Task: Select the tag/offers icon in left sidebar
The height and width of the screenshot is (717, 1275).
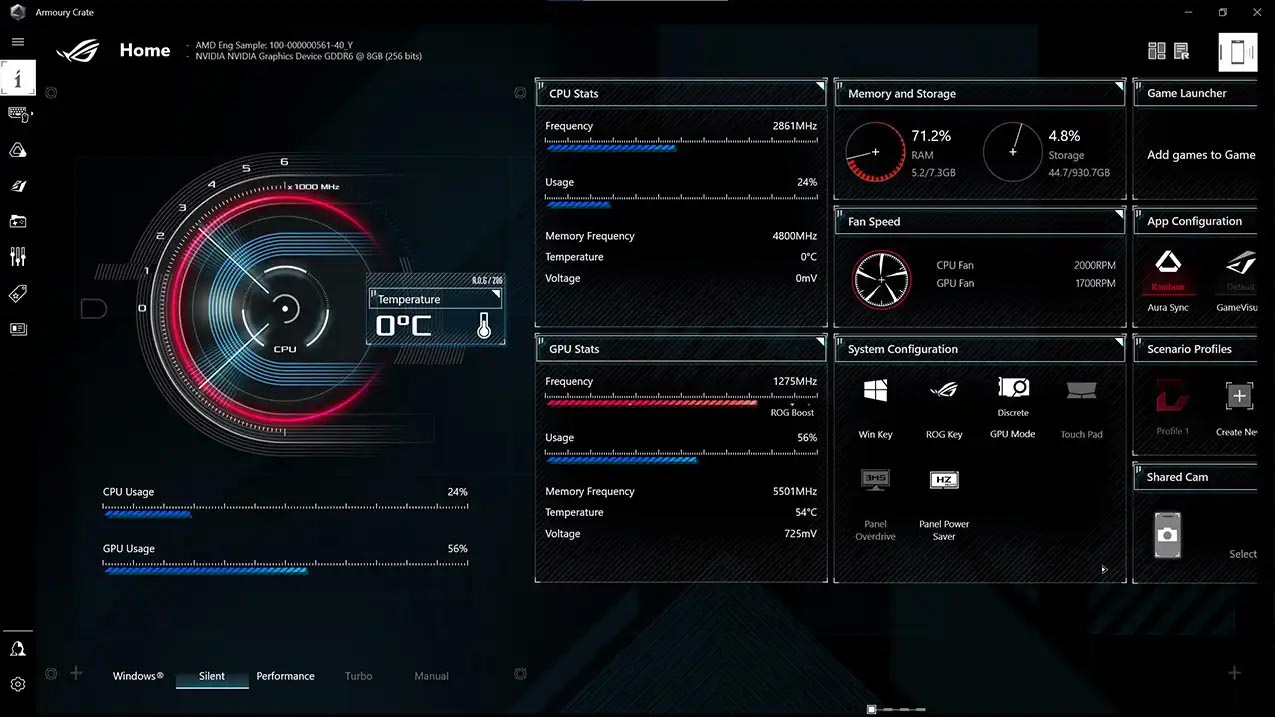Action: (20, 293)
